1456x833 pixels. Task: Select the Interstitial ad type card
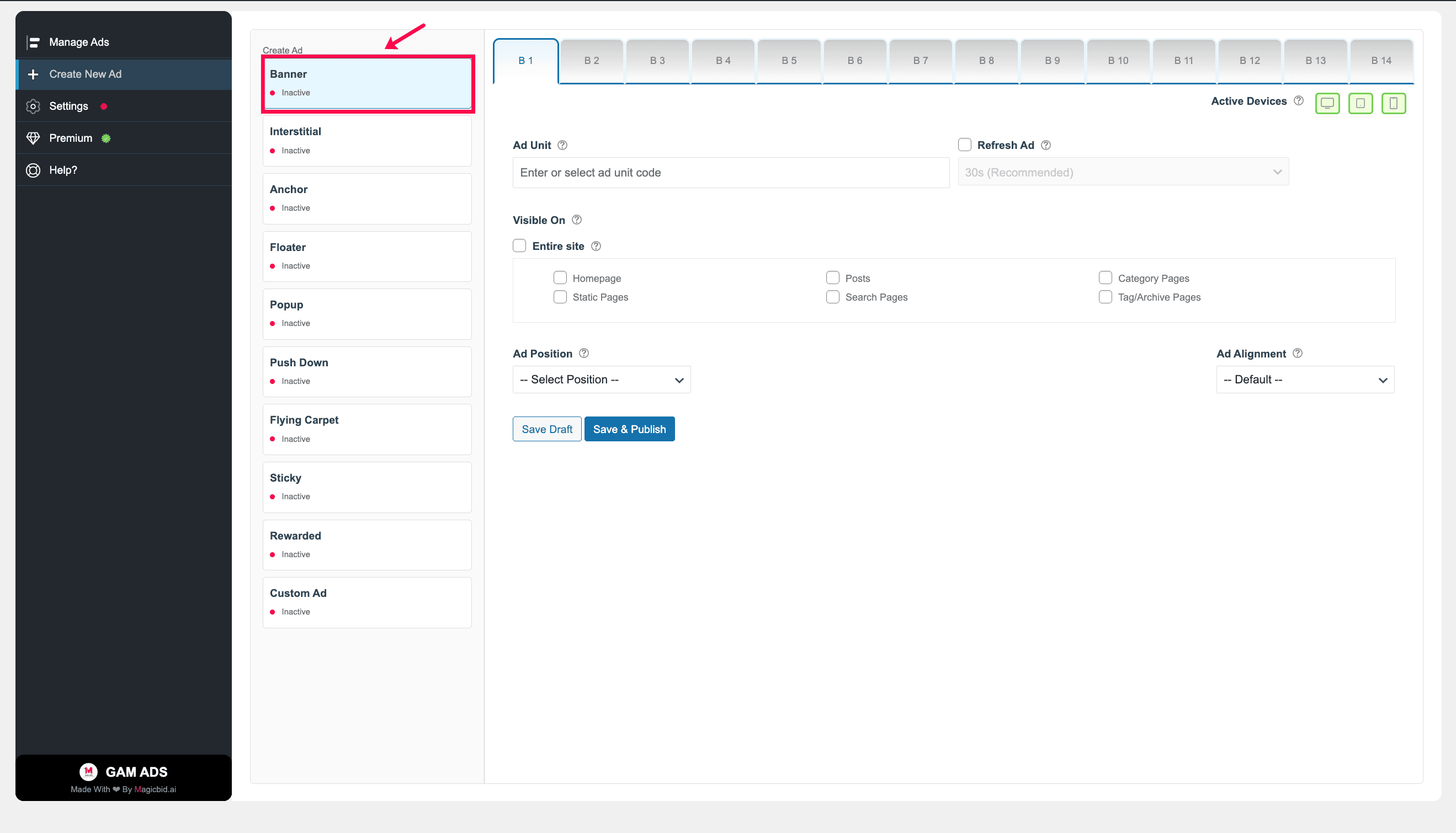click(x=367, y=141)
